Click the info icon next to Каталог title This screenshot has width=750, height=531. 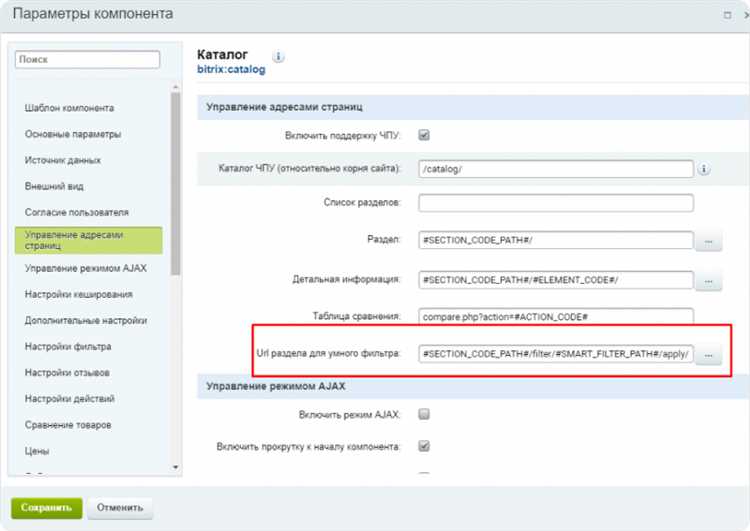(x=278, y=57)
